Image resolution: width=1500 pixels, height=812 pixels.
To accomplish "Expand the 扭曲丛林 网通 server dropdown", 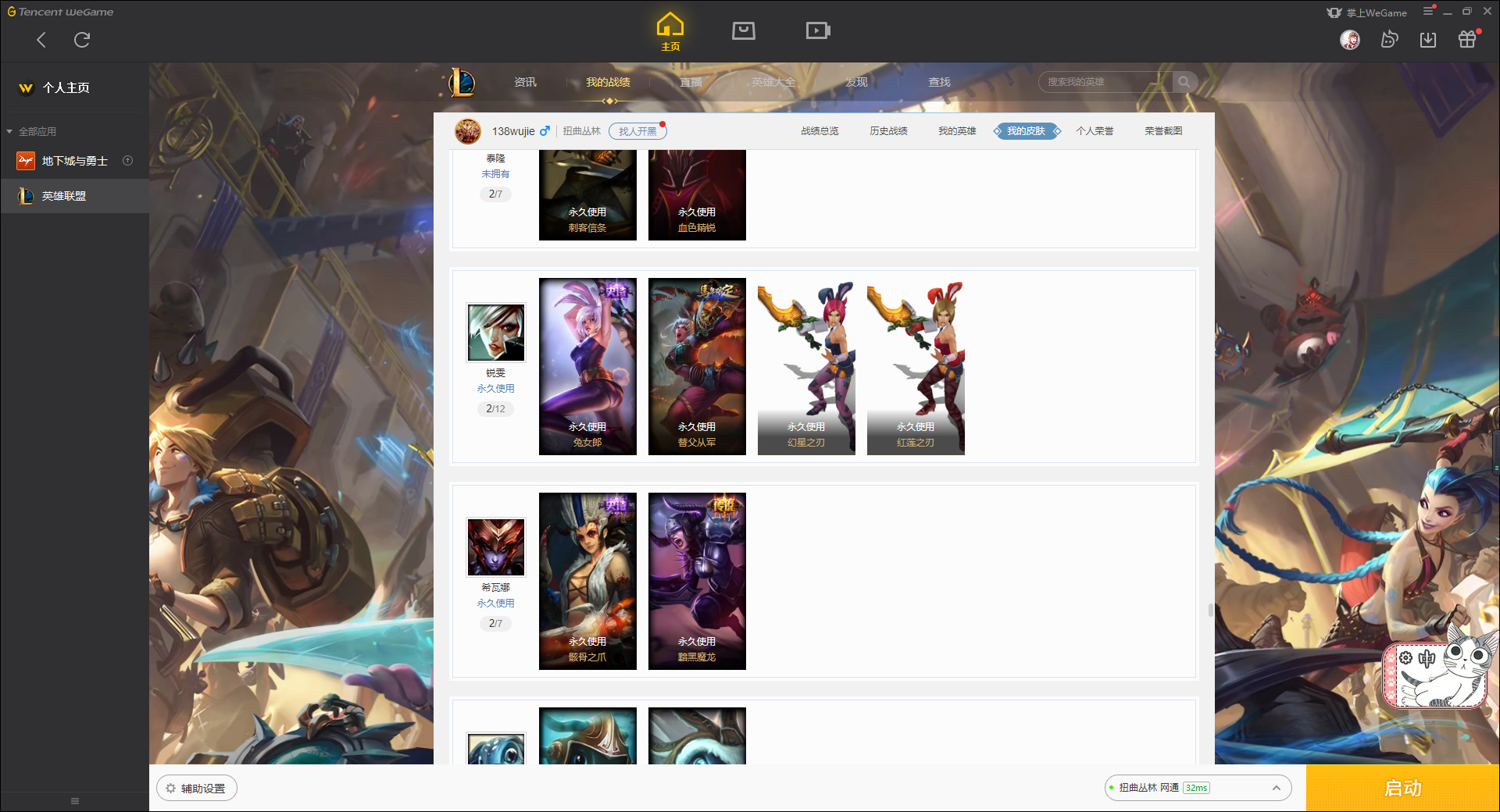I will (1198, 788).
